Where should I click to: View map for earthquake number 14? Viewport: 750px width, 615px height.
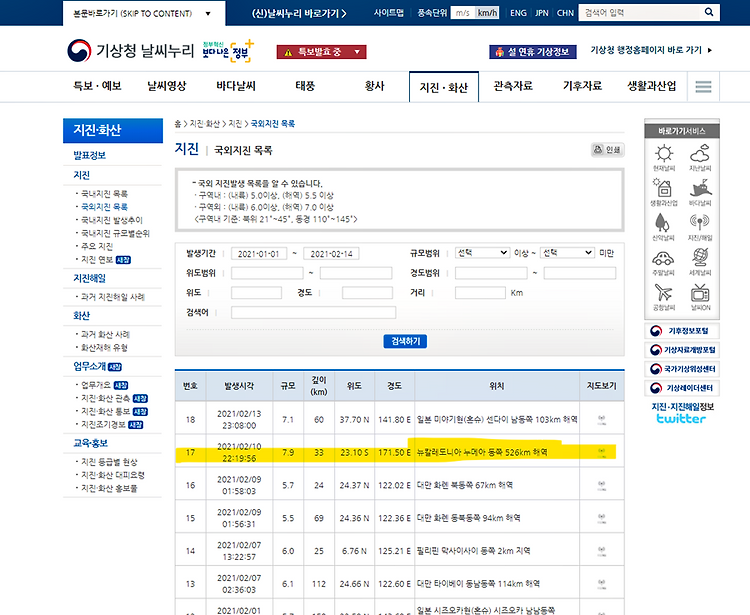(x=602, y=551)
